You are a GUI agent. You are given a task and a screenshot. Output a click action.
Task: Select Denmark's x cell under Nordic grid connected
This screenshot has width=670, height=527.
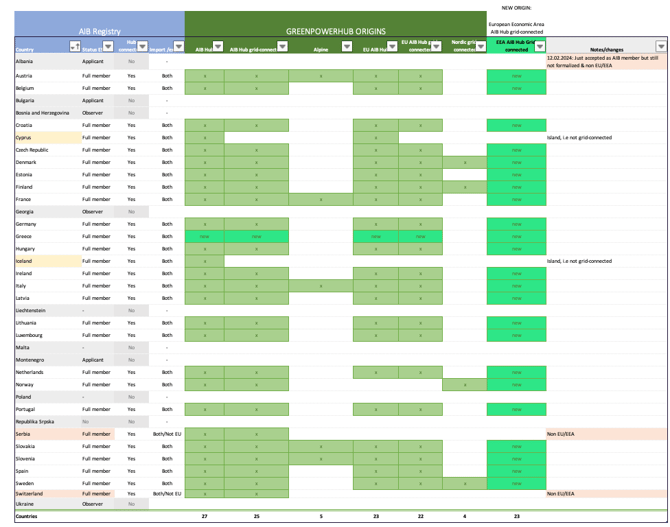click(465, 162)
